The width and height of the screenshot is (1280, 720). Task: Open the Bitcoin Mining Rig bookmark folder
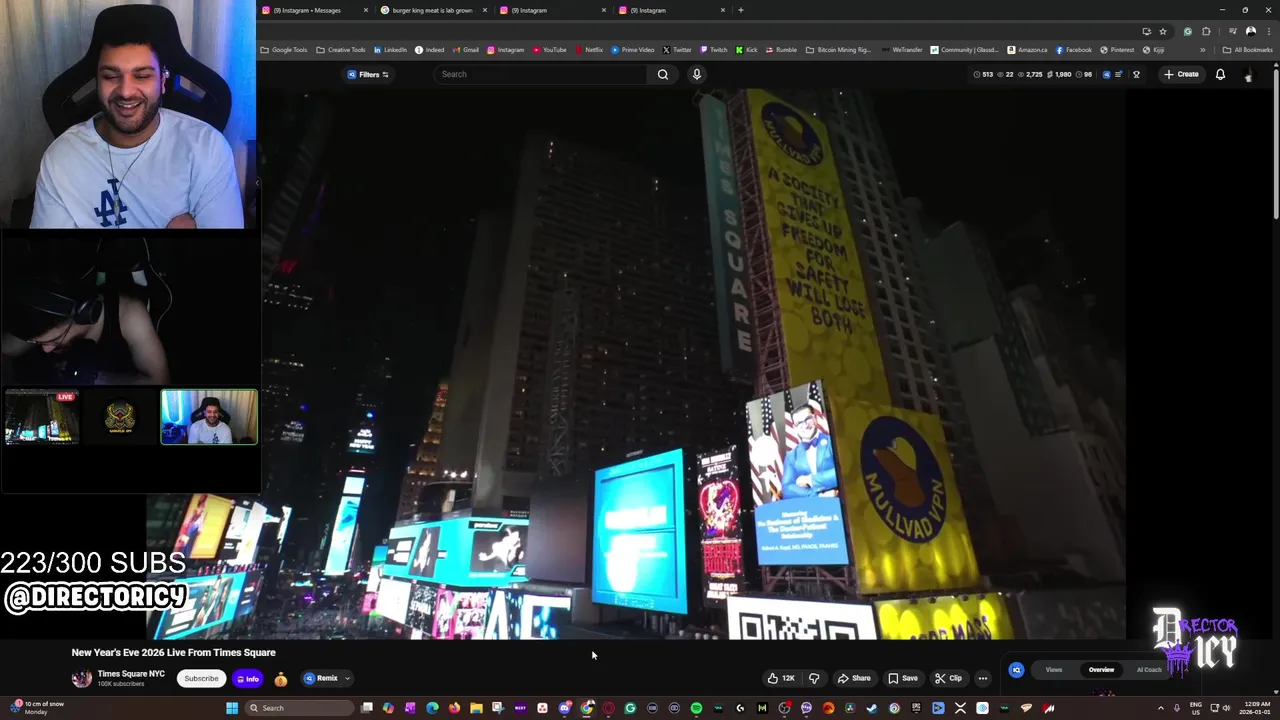pyautogui.click(x=838, y=50)
